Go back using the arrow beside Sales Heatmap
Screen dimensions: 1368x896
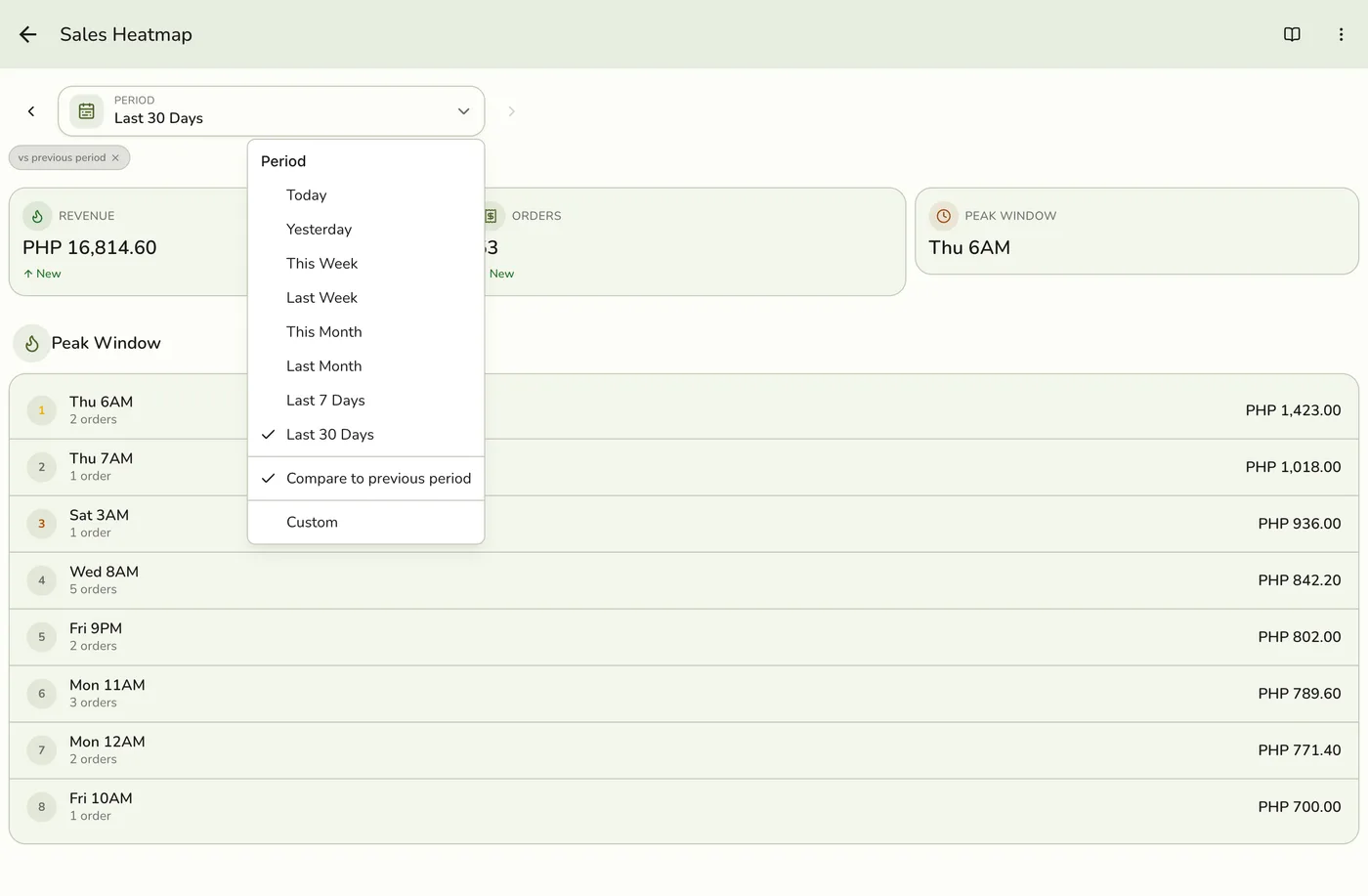pyautogui.click(x=27, y=34)
